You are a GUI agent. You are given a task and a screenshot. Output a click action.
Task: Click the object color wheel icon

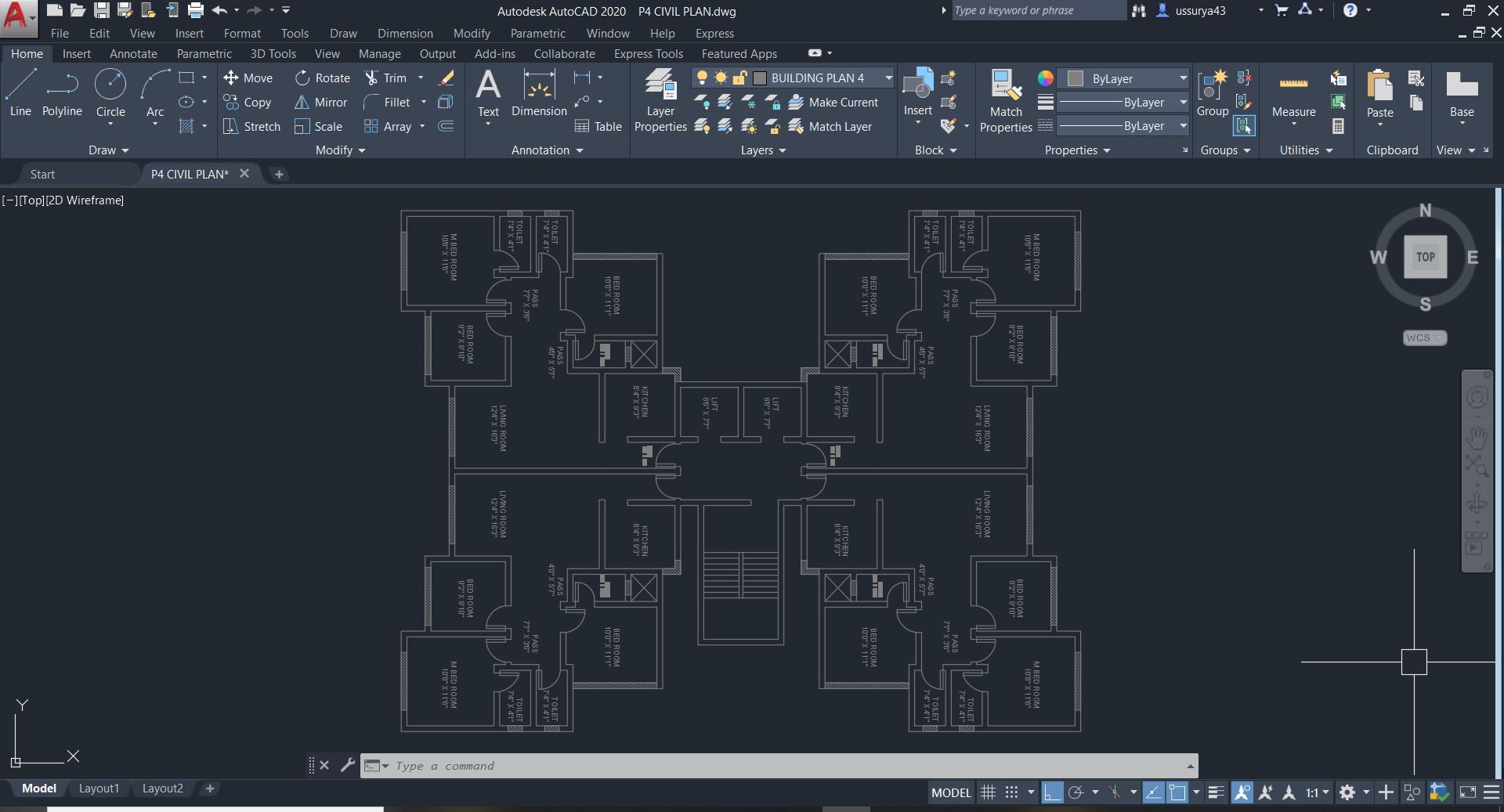click(x=1045, y=78)
